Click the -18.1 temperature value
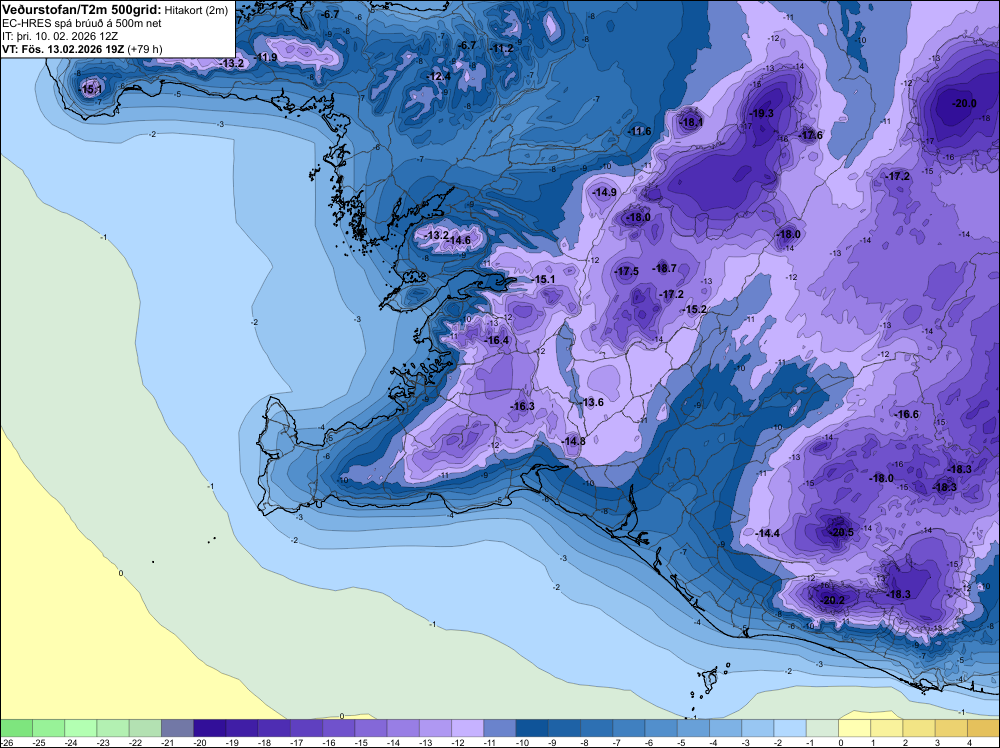This screenshot has height=748, width=1000. tap(691, 122)
